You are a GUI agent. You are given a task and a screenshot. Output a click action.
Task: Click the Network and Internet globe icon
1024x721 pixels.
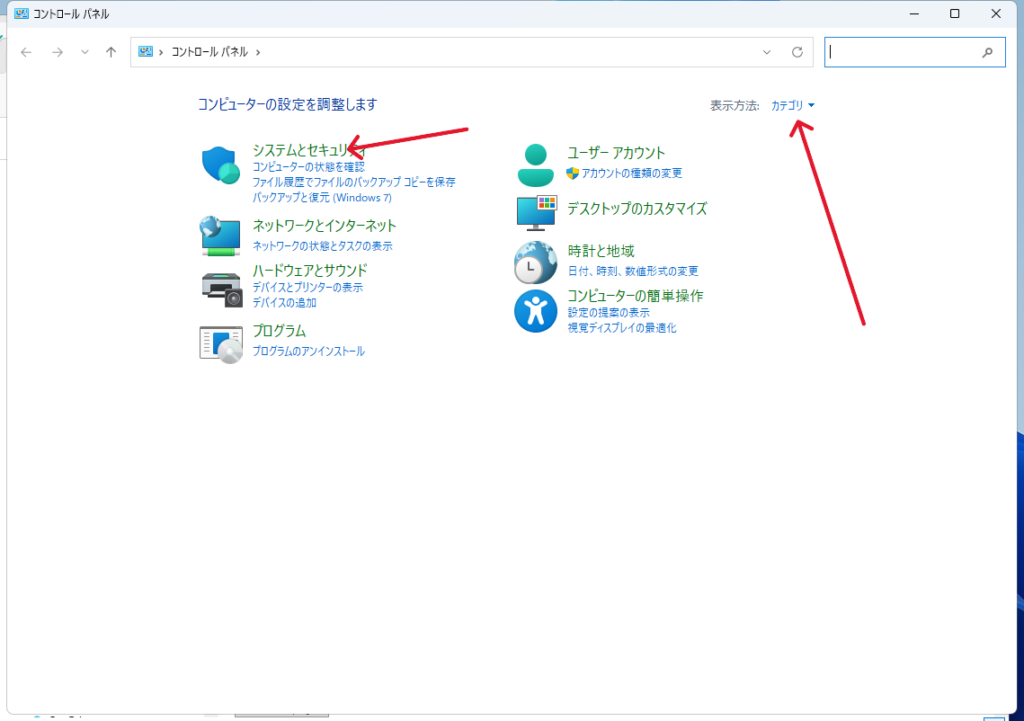point(220,235)
